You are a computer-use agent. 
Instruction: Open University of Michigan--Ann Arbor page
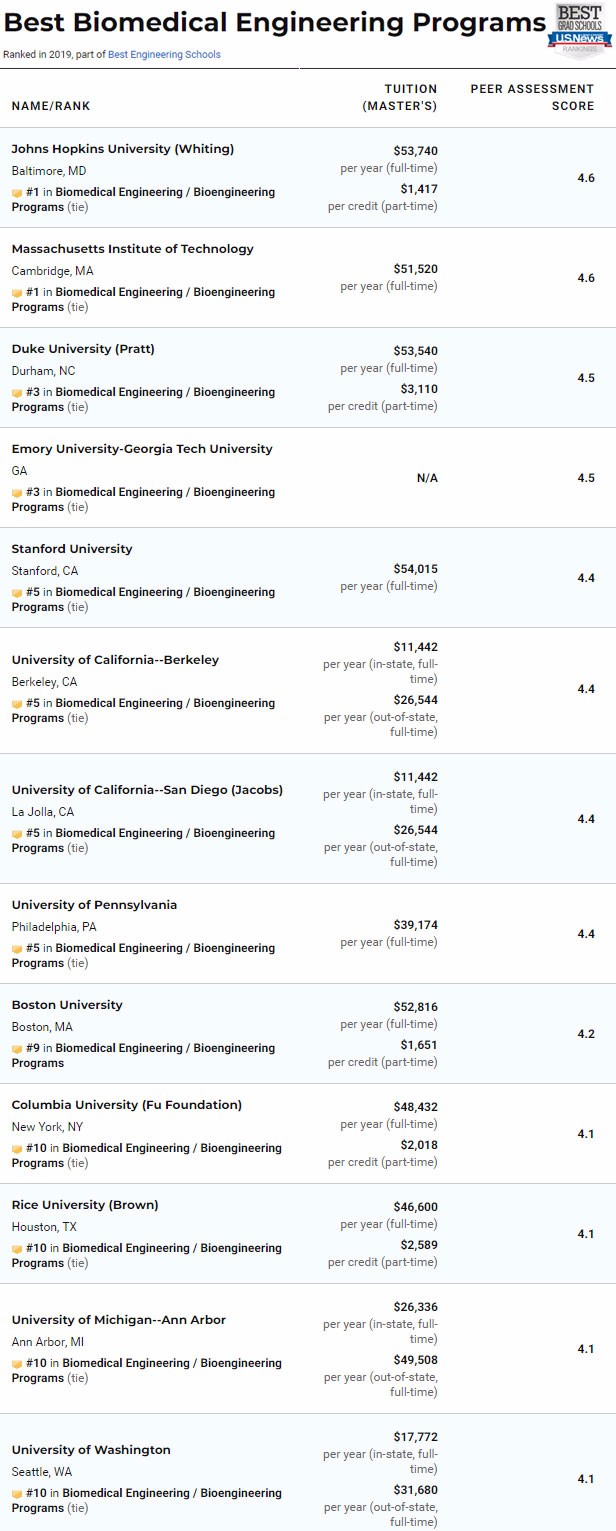pyautogui.click(x=119, y=1320)
